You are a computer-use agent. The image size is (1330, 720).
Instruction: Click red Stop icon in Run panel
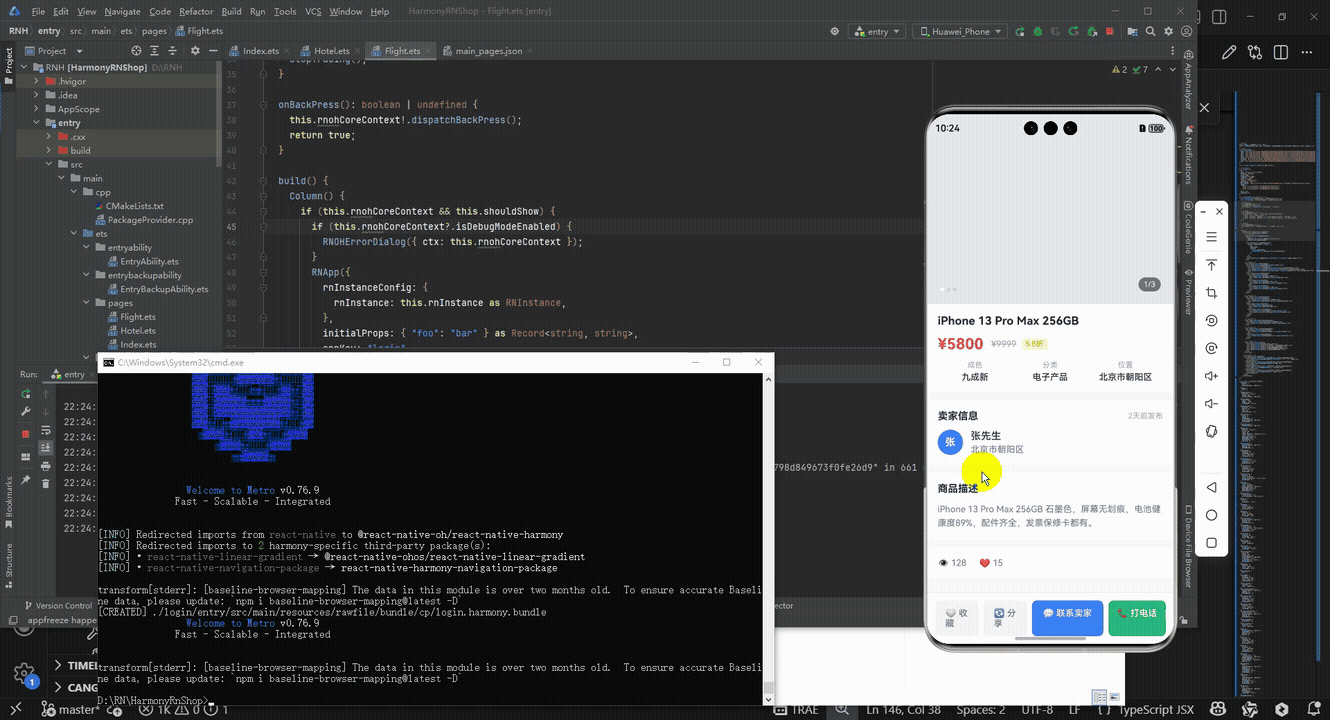point(26,434)
